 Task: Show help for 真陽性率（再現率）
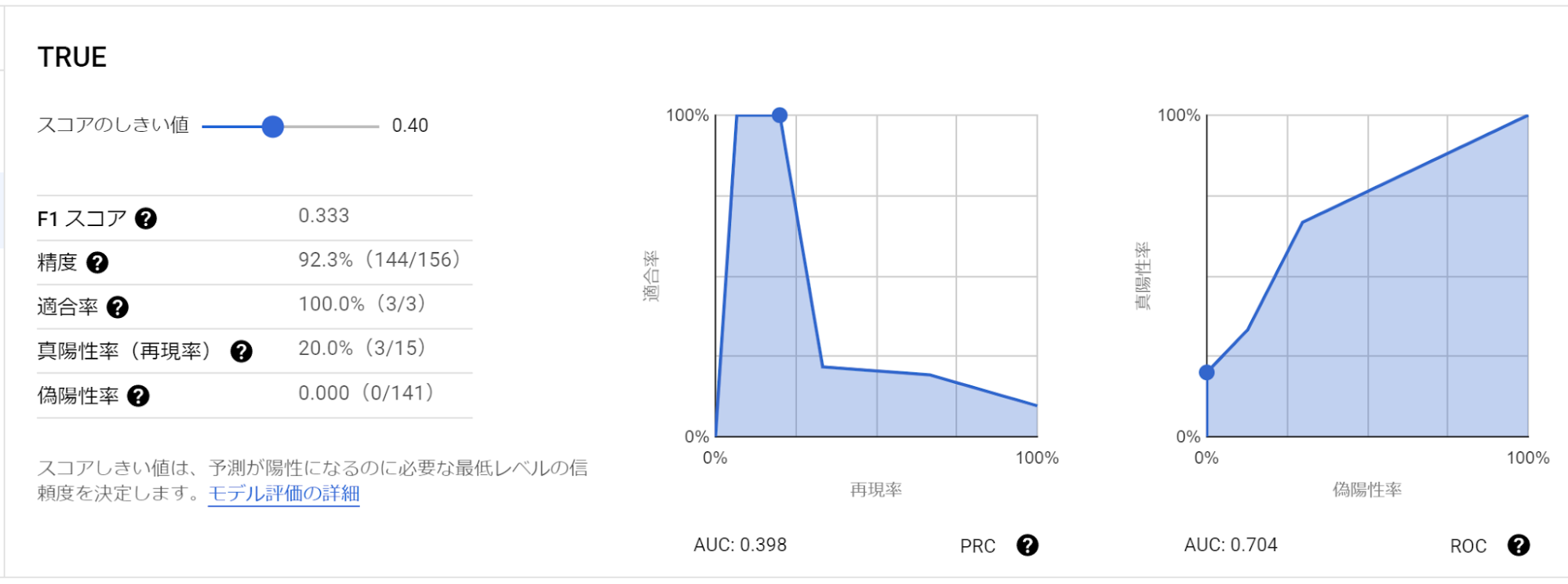point(242,351)
